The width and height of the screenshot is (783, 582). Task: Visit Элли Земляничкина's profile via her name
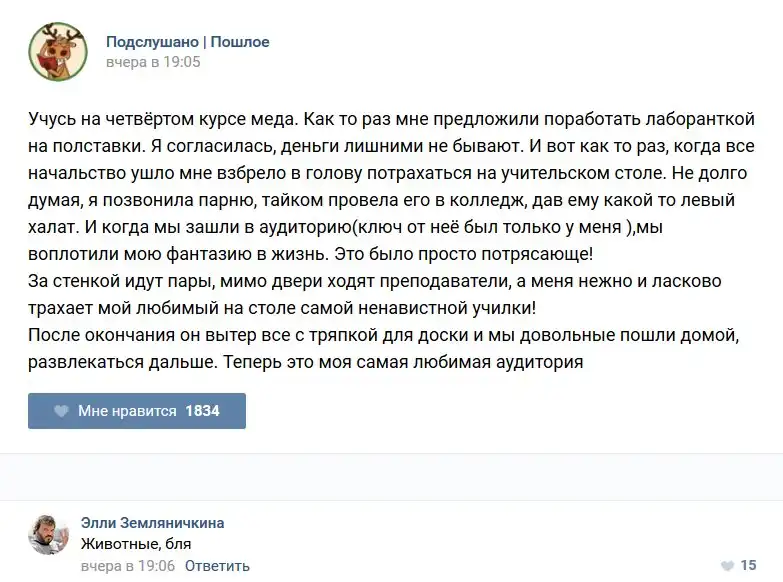click(x=152, y=523)
